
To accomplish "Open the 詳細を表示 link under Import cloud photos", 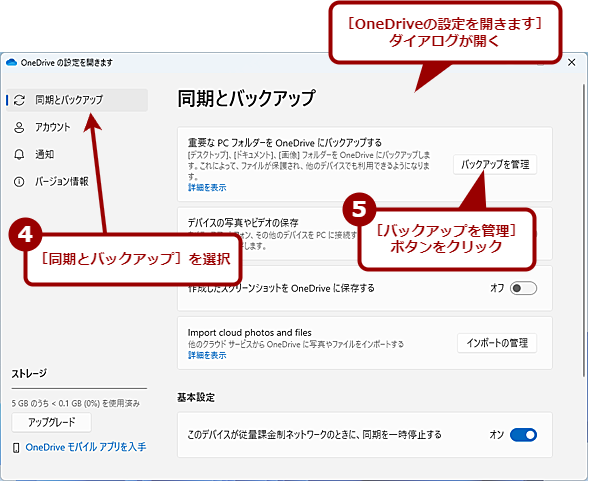I will tap(207, 355).
